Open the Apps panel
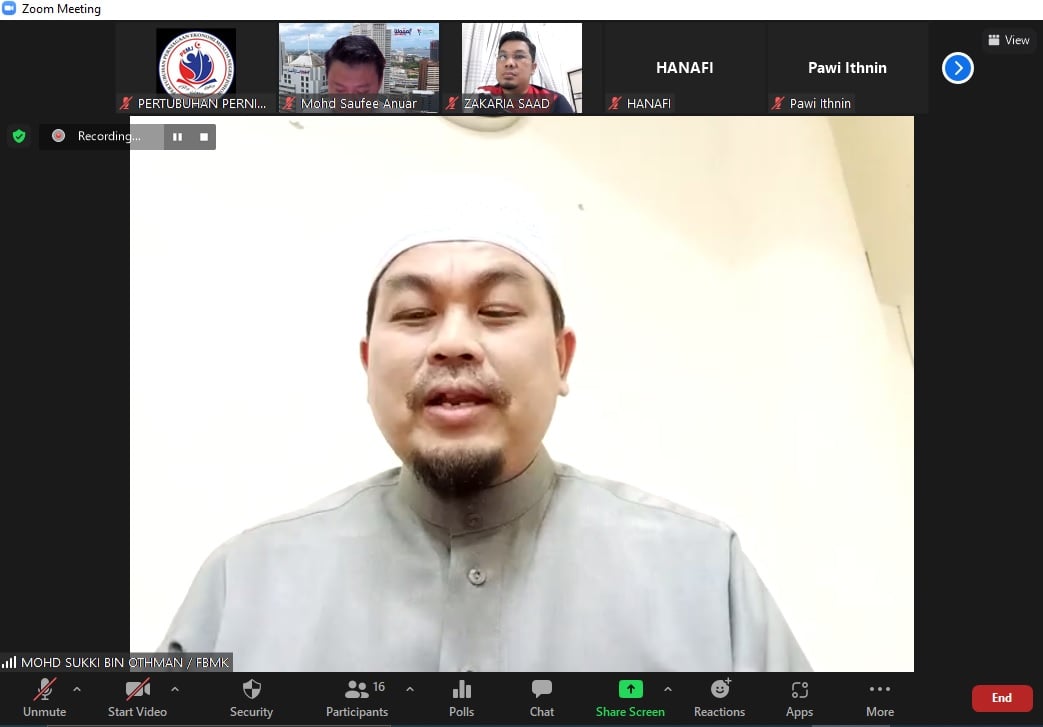This screenshot has width=1043, height=727. coord(799,697)
